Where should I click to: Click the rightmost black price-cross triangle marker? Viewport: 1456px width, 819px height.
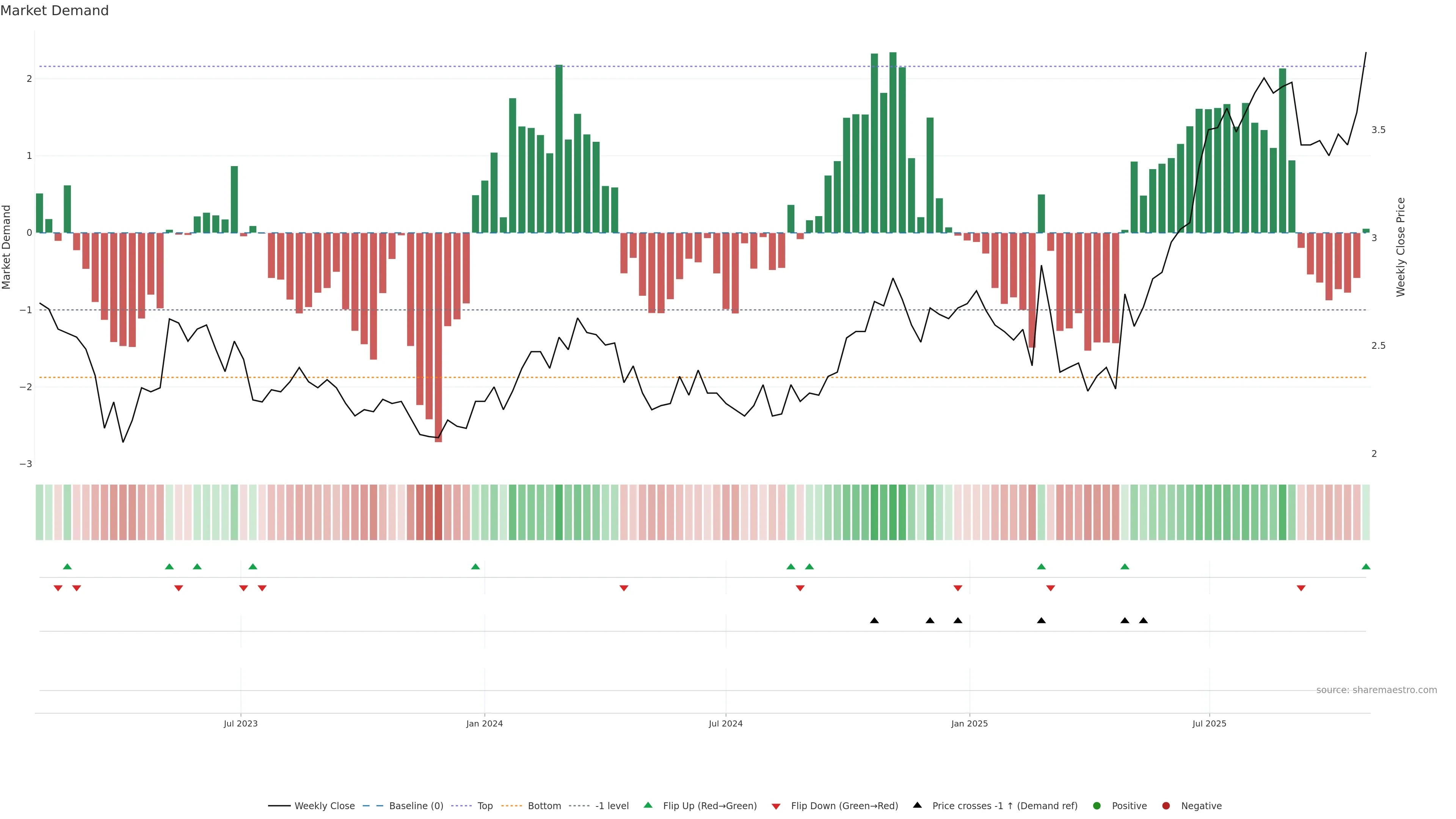pyautogui.click(x=1143, y=621)
